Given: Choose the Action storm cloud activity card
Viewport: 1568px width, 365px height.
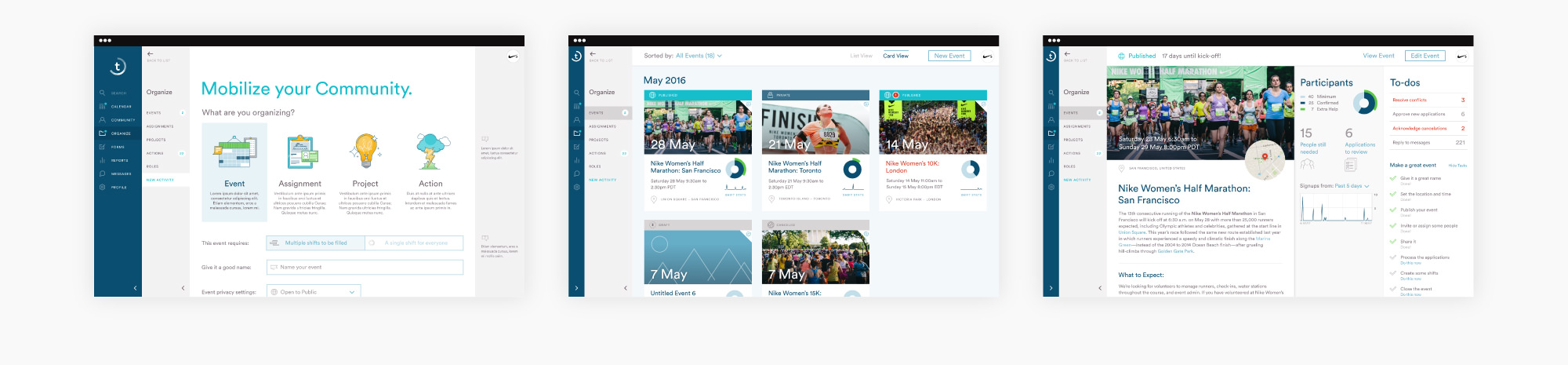Looking at the screenshot, I should [x=430, y=173].
